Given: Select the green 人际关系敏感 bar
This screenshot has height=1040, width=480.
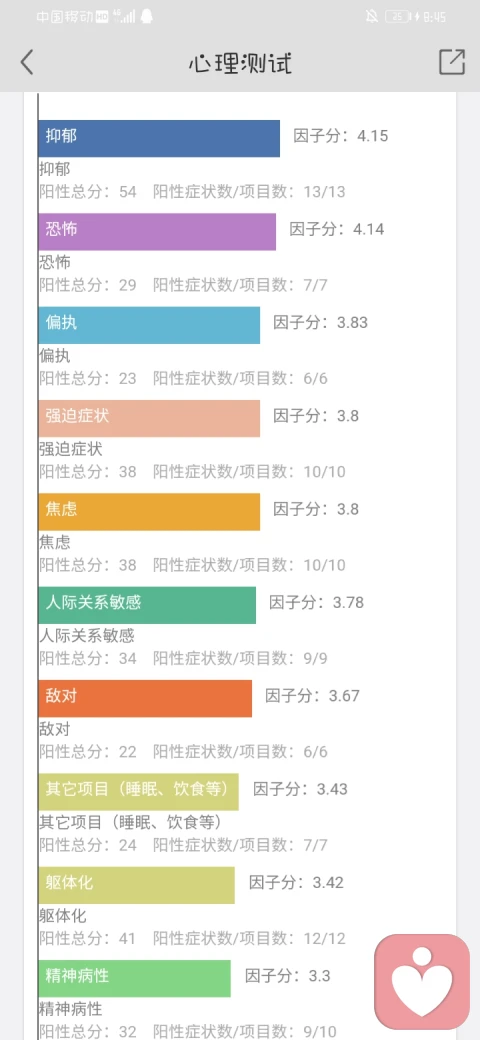Looking at the screenshot, I should click(x=147, y=605).
